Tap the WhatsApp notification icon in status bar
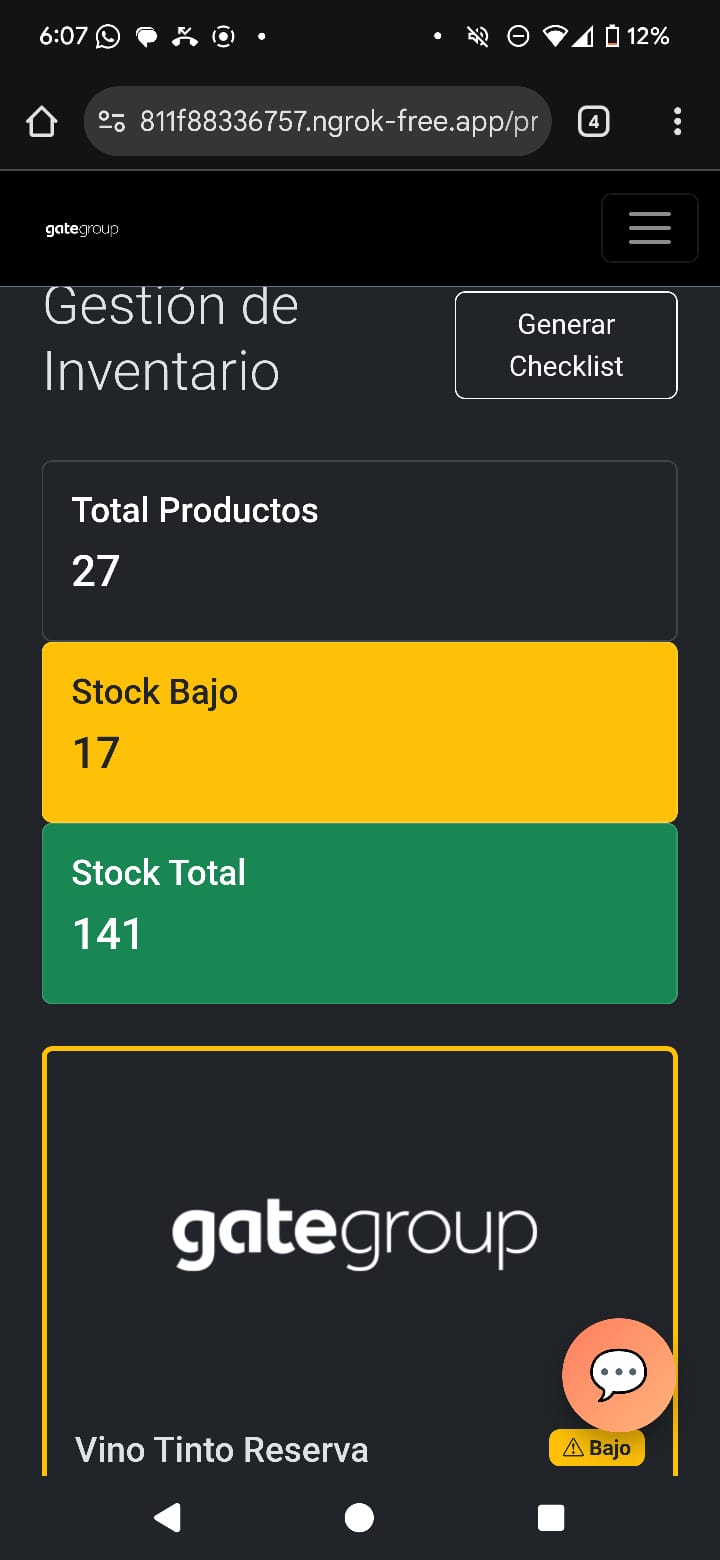Image resolution: width=720 pixels, height=1560 pixels. pyautogui.click(x=107, y=36)
